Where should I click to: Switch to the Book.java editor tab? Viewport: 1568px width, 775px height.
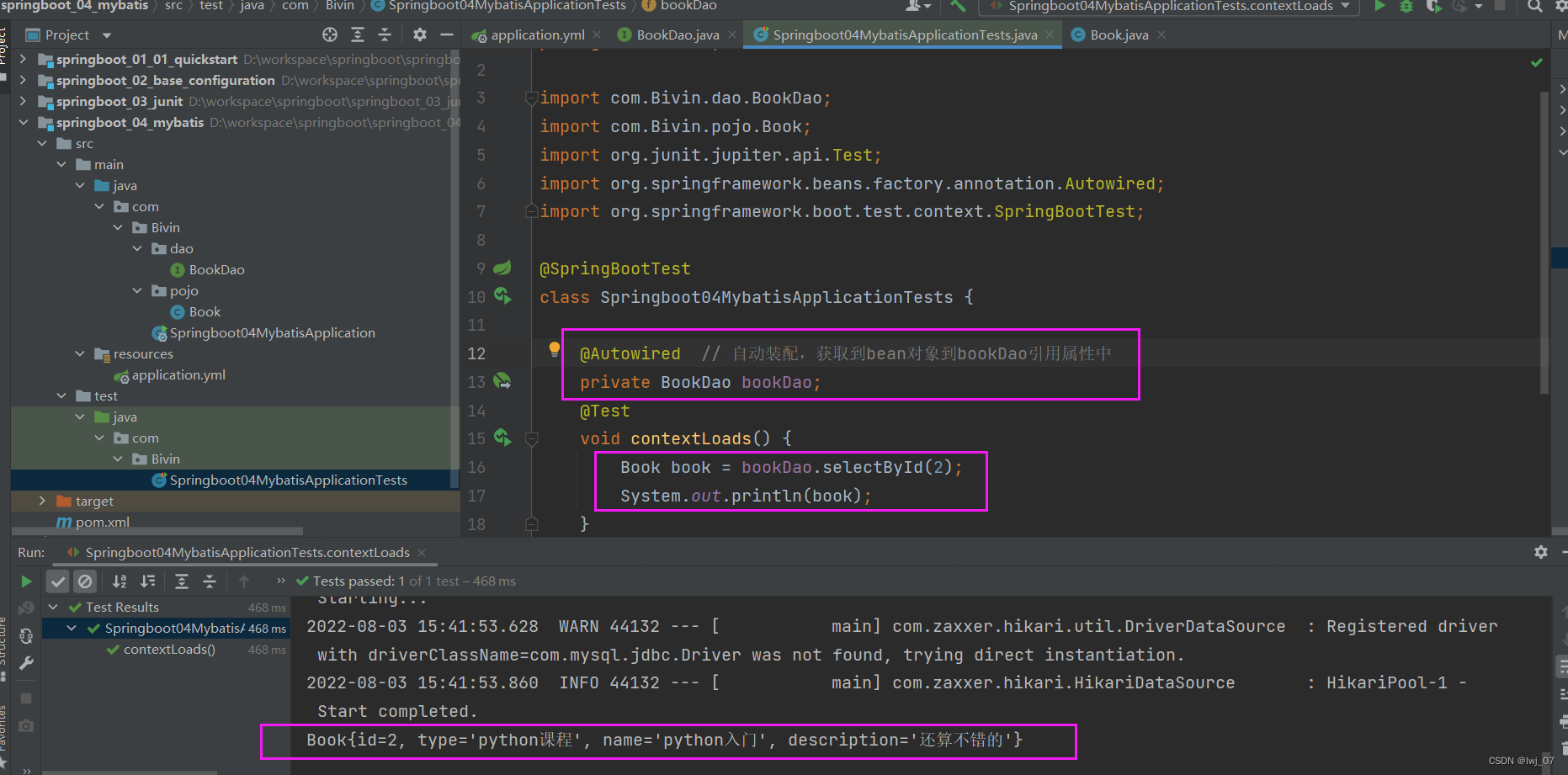click(1119, 35)
